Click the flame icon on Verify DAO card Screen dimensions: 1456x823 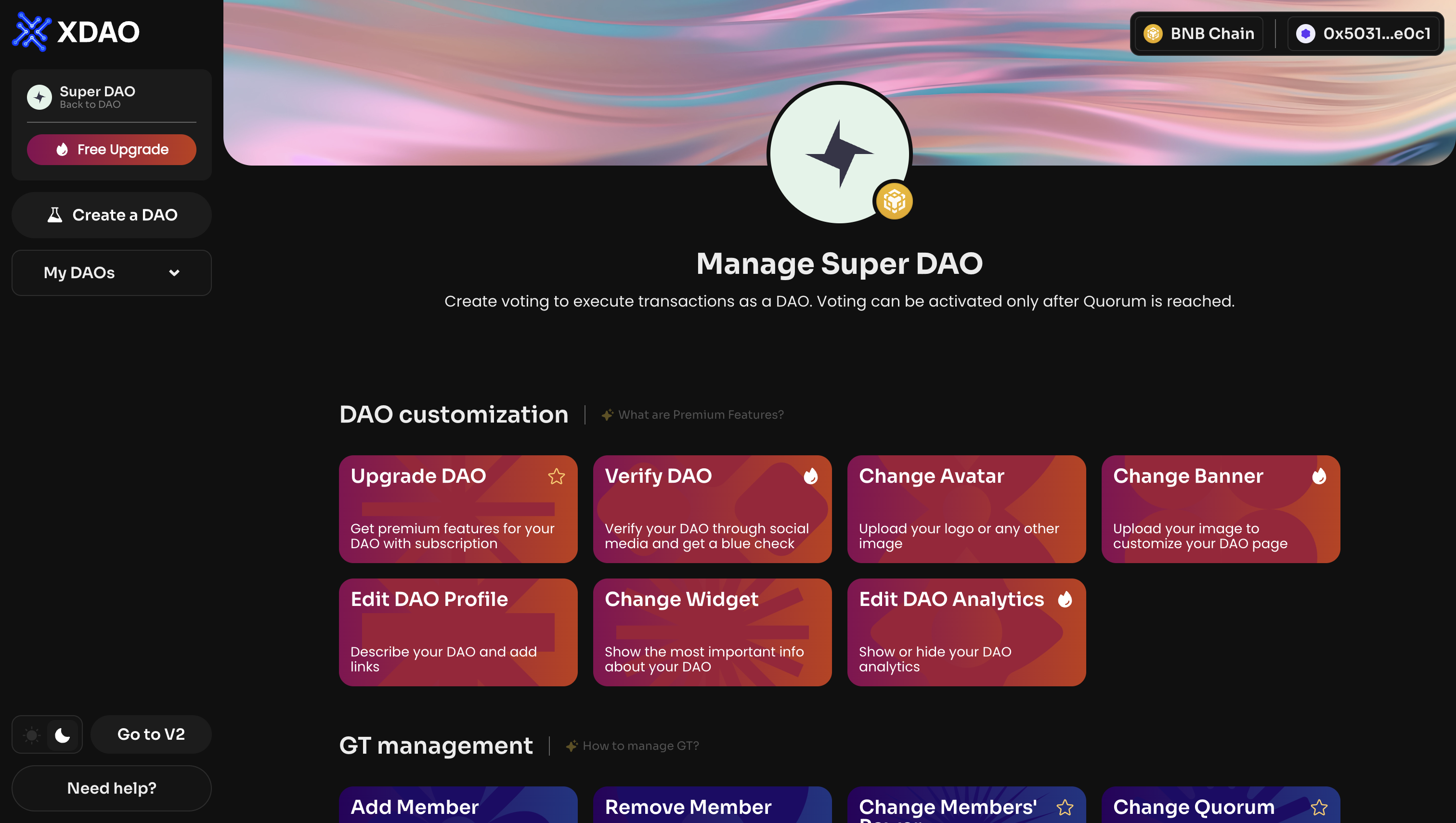pos(810,476)
